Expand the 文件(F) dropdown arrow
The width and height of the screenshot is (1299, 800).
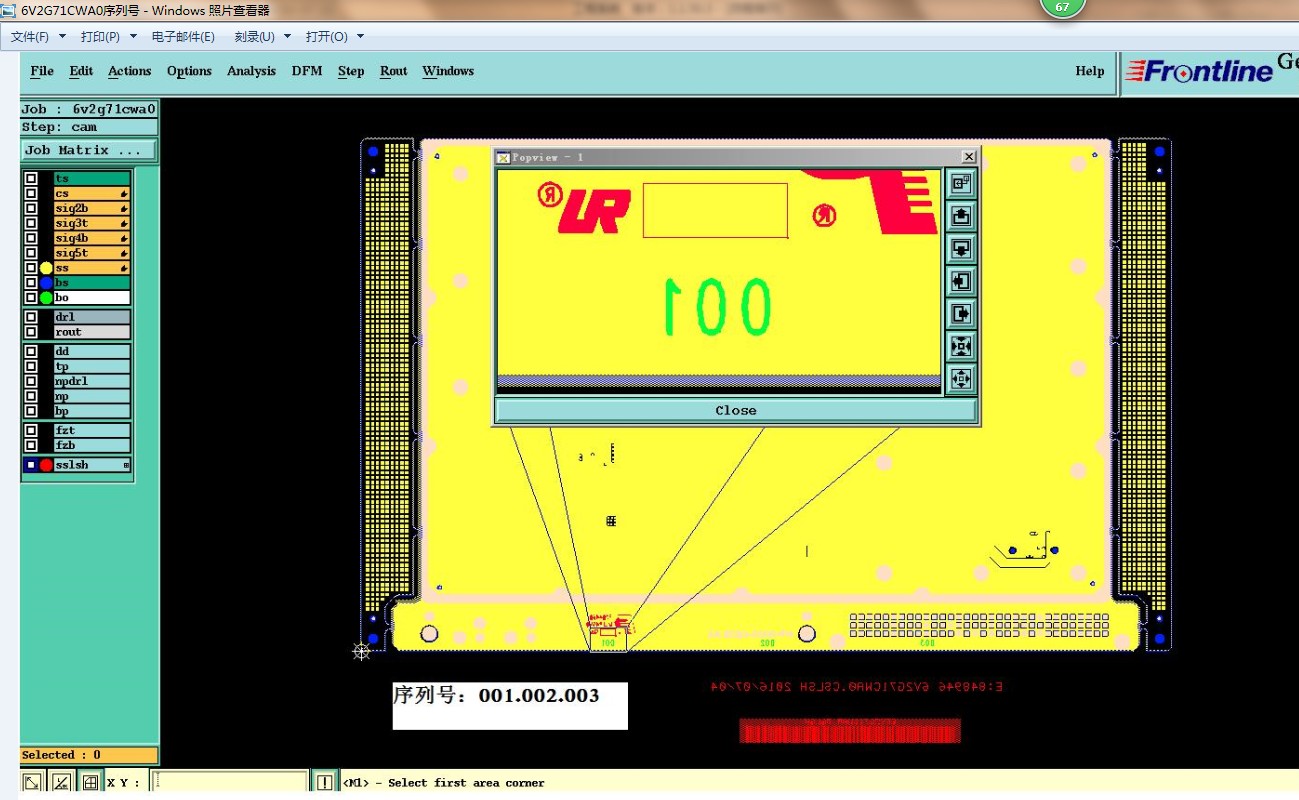click(x=62, y=37)
